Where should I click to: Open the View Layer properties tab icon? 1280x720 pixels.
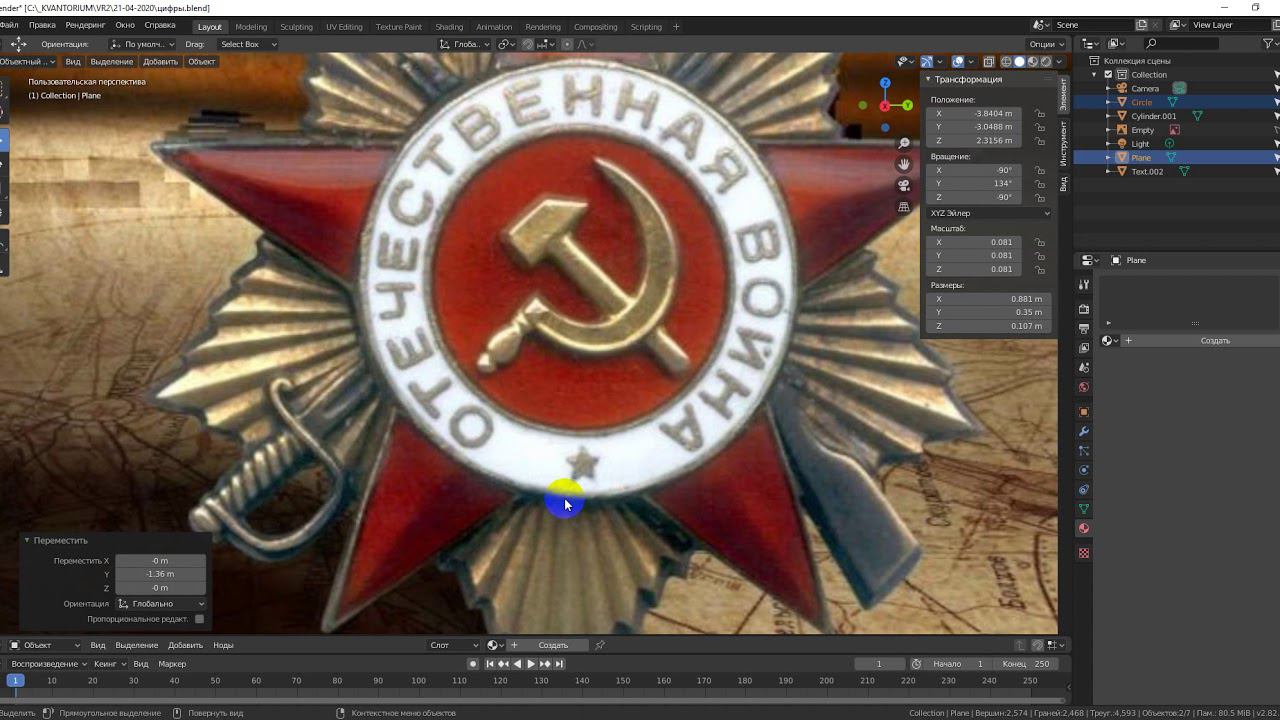pyautogui.click(x=1084, y=348)
